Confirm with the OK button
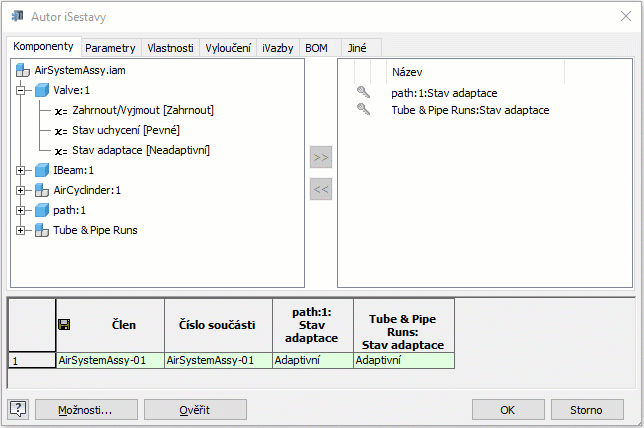The image size is (644, 428). point(508,410)
